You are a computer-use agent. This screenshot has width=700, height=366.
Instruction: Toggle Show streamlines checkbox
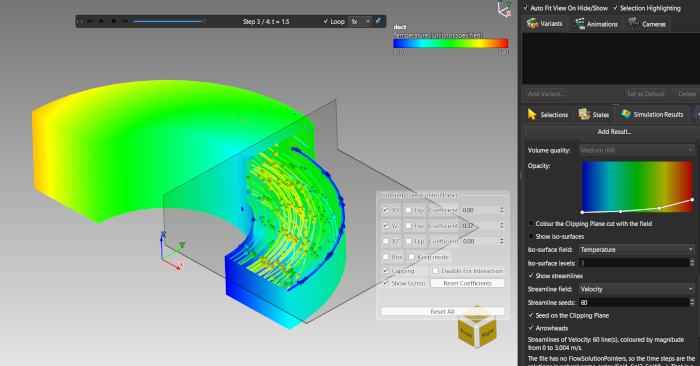(531, 275)
